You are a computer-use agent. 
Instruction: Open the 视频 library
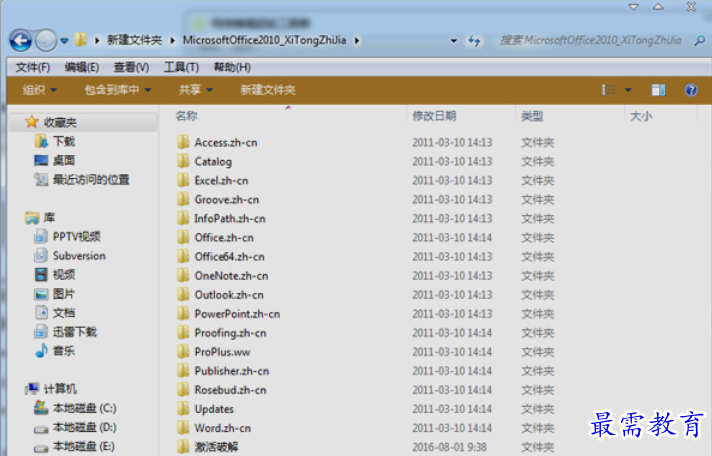click(64, 275)
